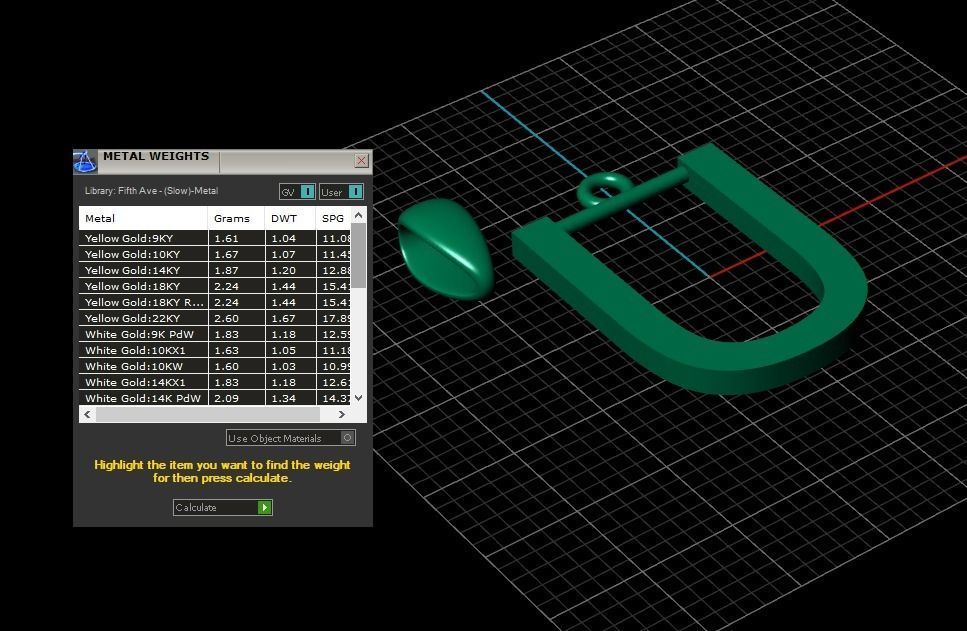This screenshot has width=967, height=631.
Task: Click the METAL WEIGHTS title tab
Action: tap(156, 157)
